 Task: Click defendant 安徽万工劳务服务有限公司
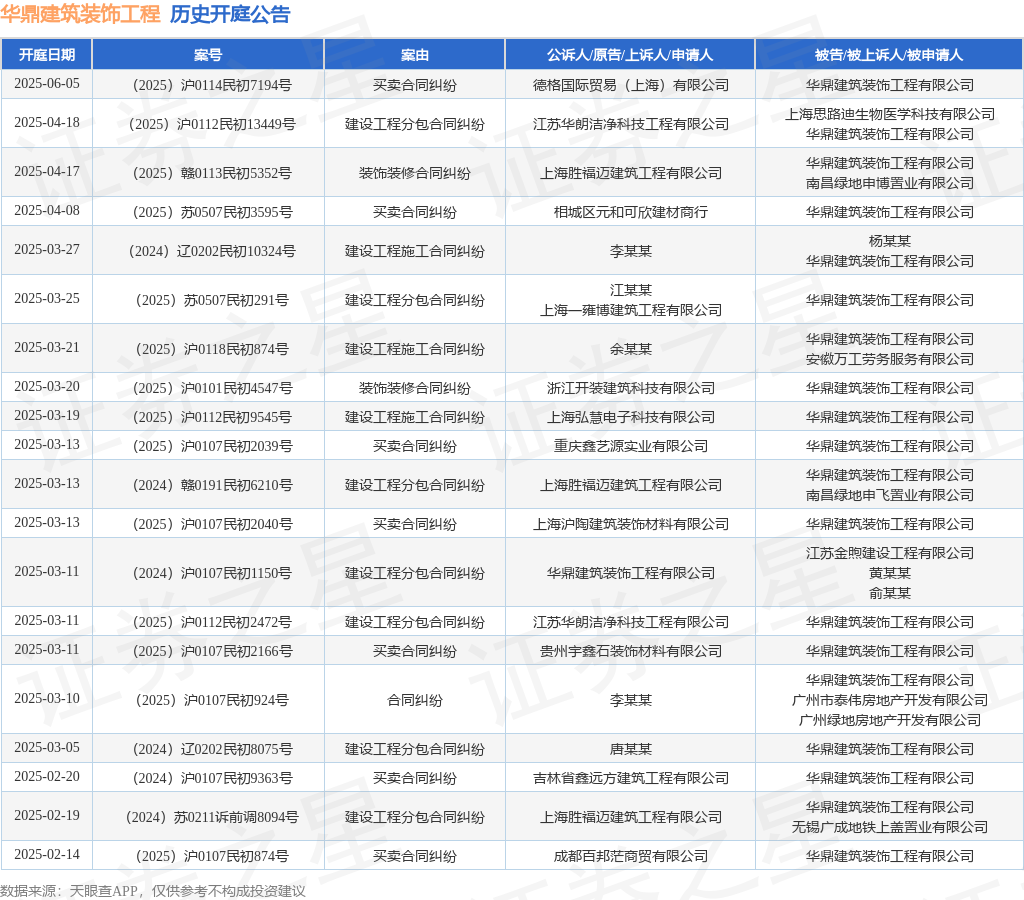pos(889,359)
